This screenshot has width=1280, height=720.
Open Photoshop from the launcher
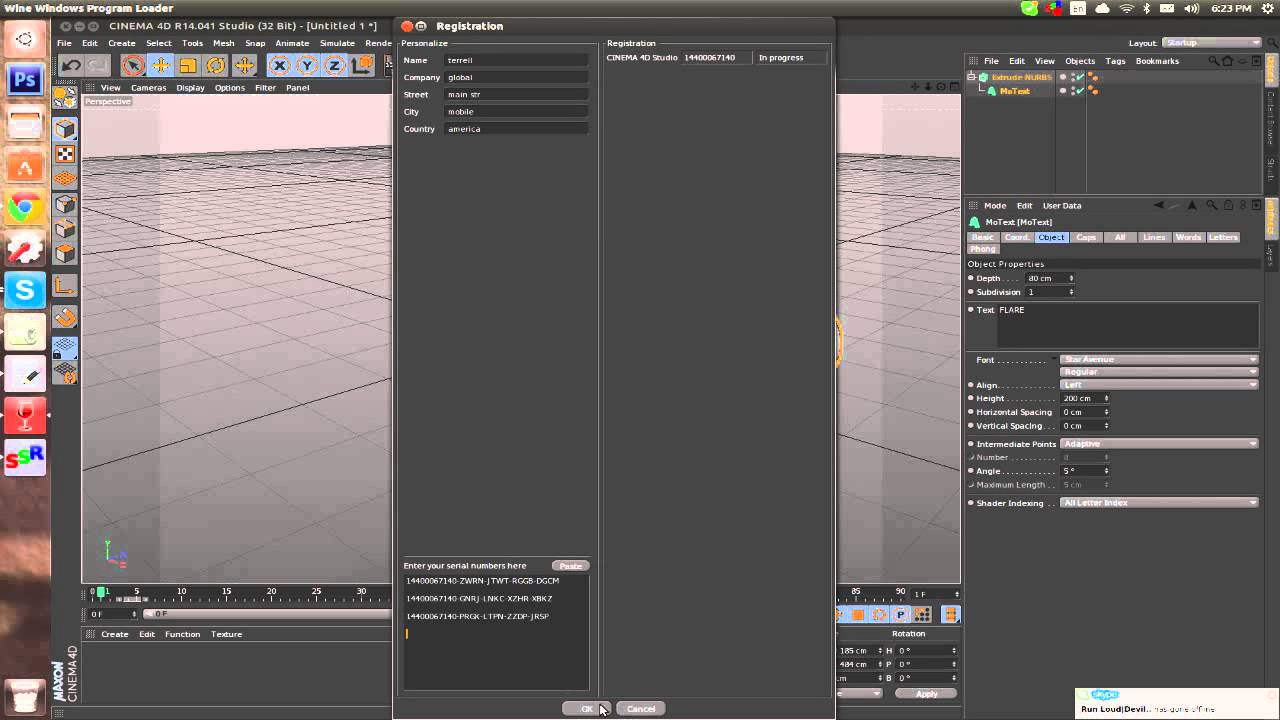point(25,80)
